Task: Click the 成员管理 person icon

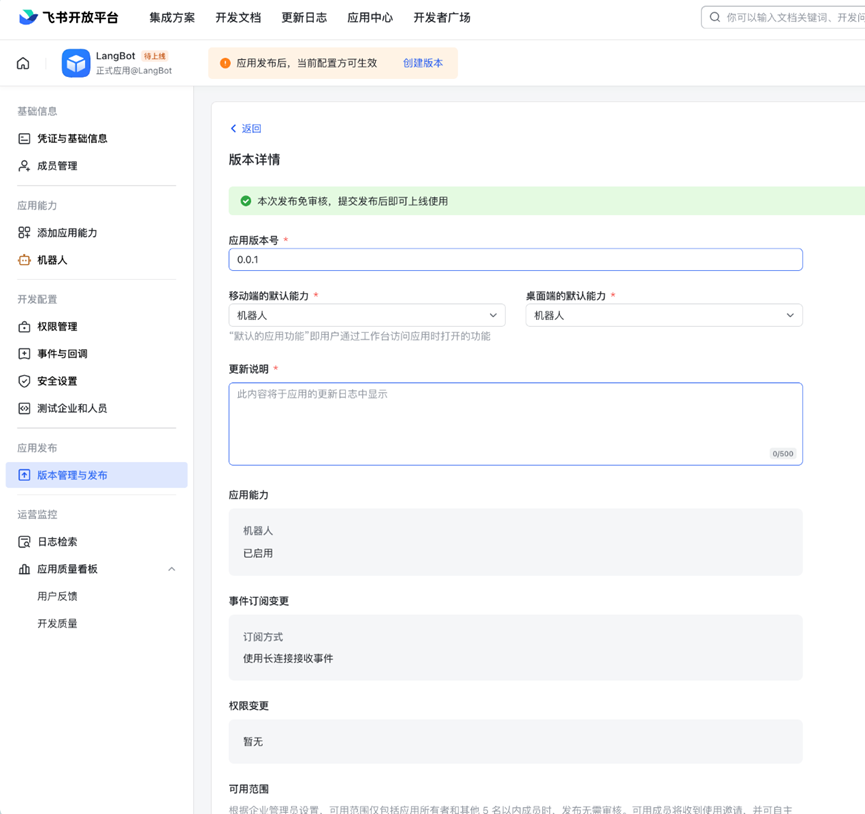Action: [24, 166]
